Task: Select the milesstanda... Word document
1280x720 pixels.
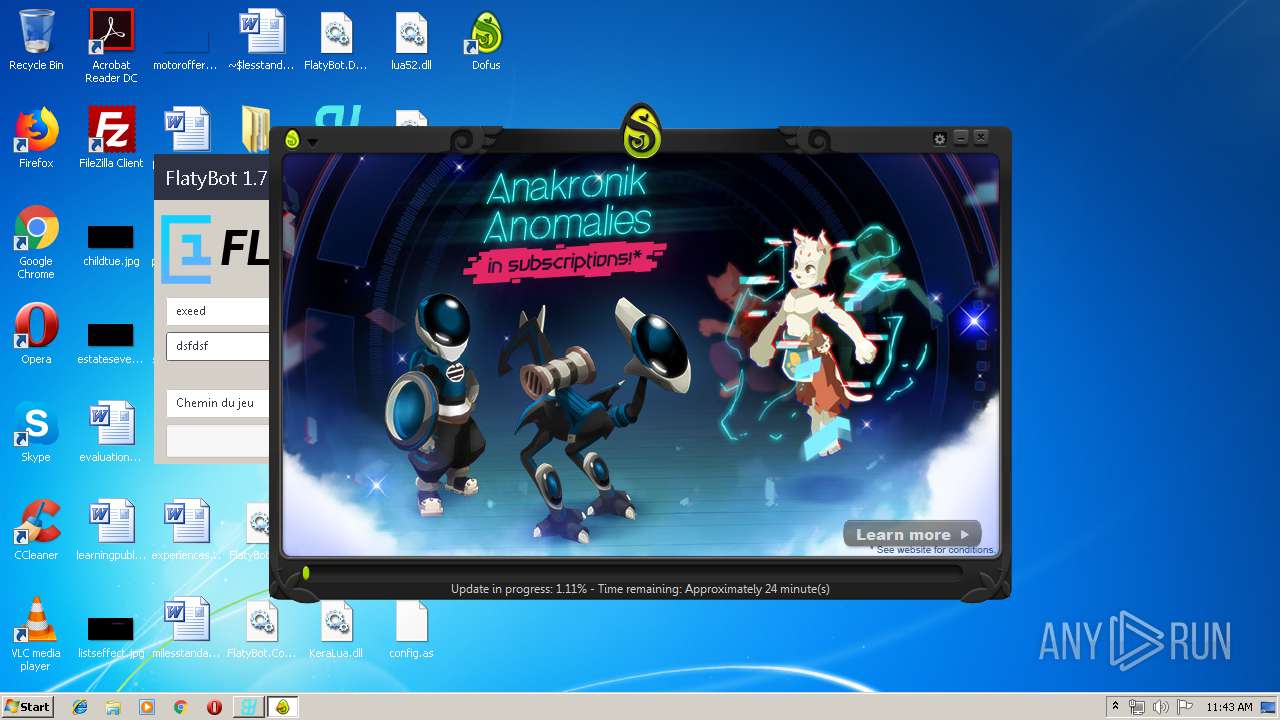Action: [185, 628]
